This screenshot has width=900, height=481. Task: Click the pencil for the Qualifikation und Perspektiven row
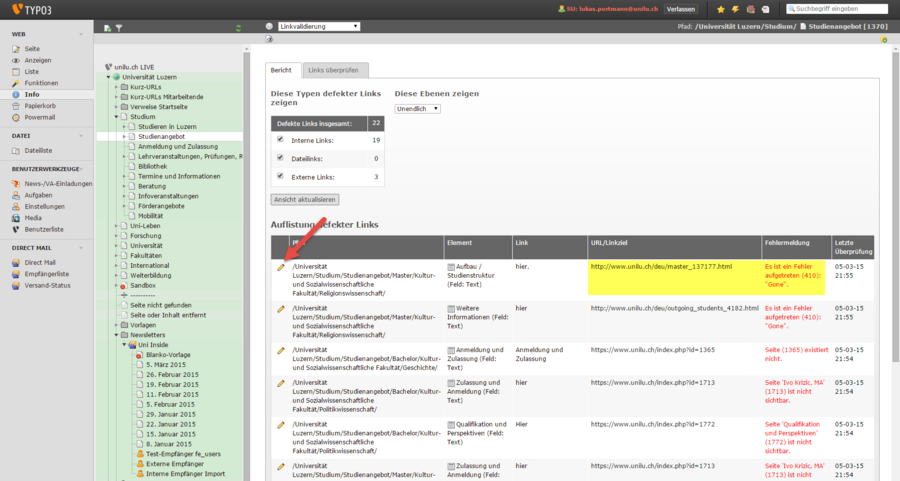[281, 425]
